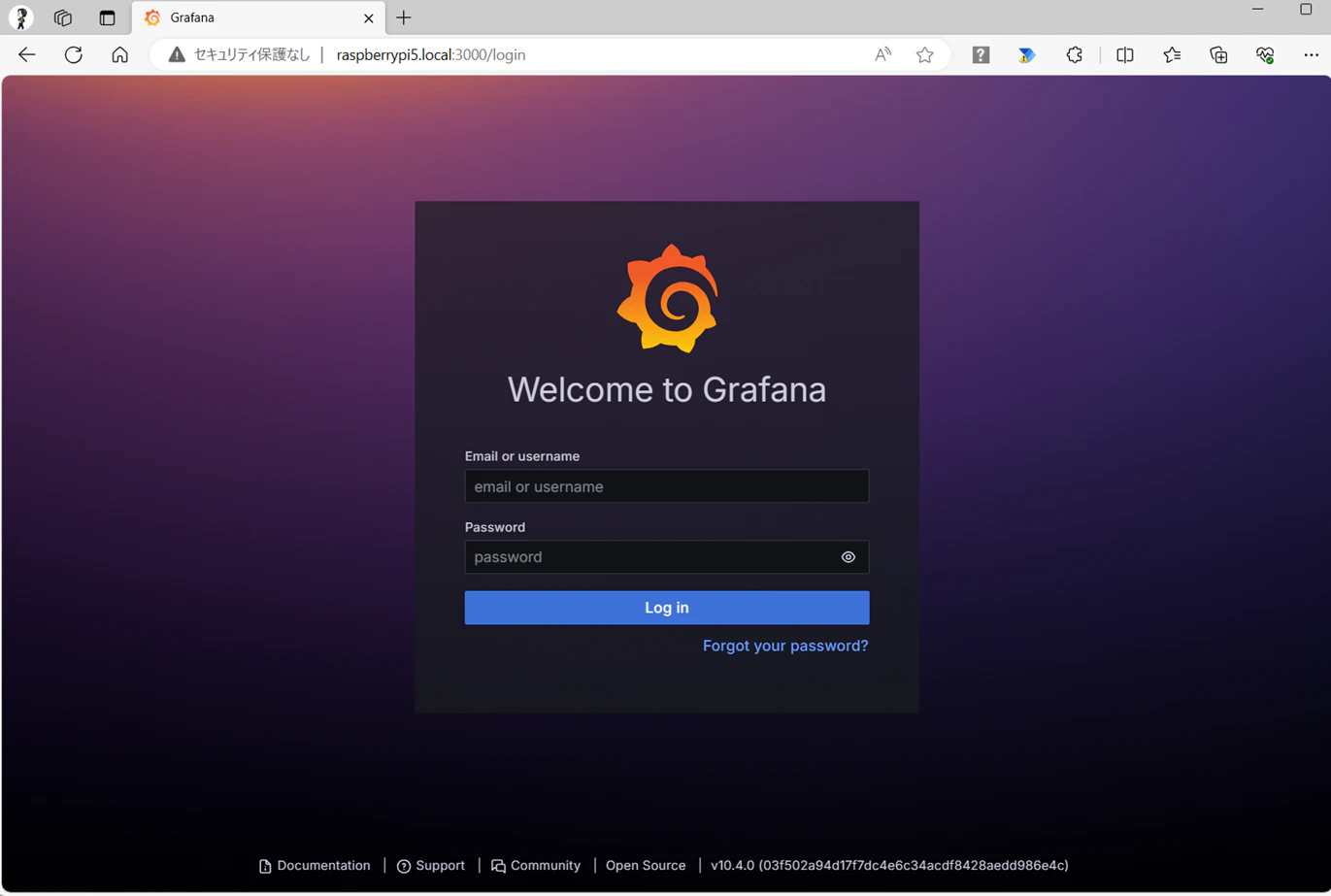Open the Settings and more ellipsis menu
This screenshot has height=896, width=1331.
pyautogui.click(x=1312, y=55)
